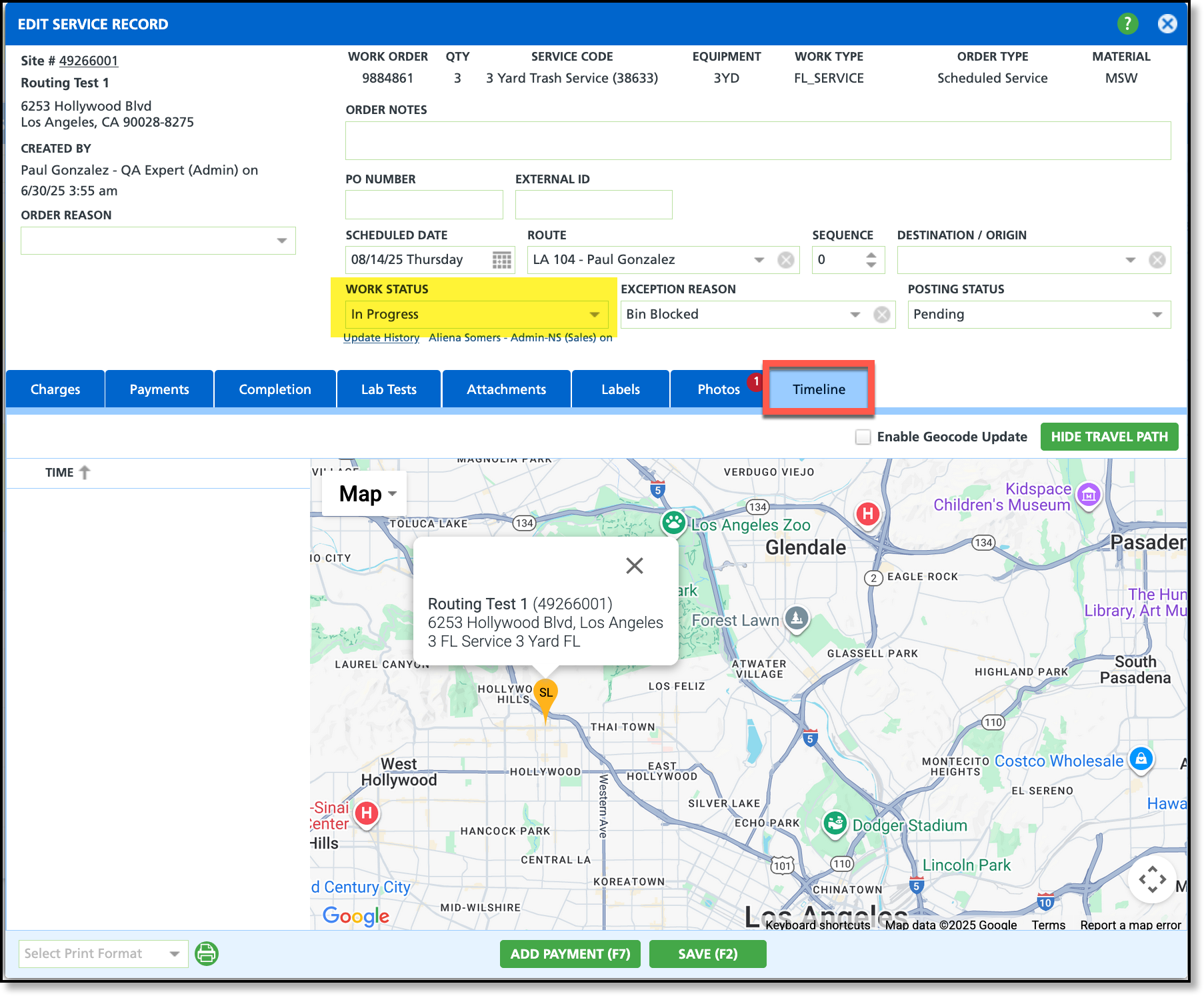Expand the Work Status dropdown
Viewport: 1204px width, 996px height.
pyautogui.click(x=594, y=315)
